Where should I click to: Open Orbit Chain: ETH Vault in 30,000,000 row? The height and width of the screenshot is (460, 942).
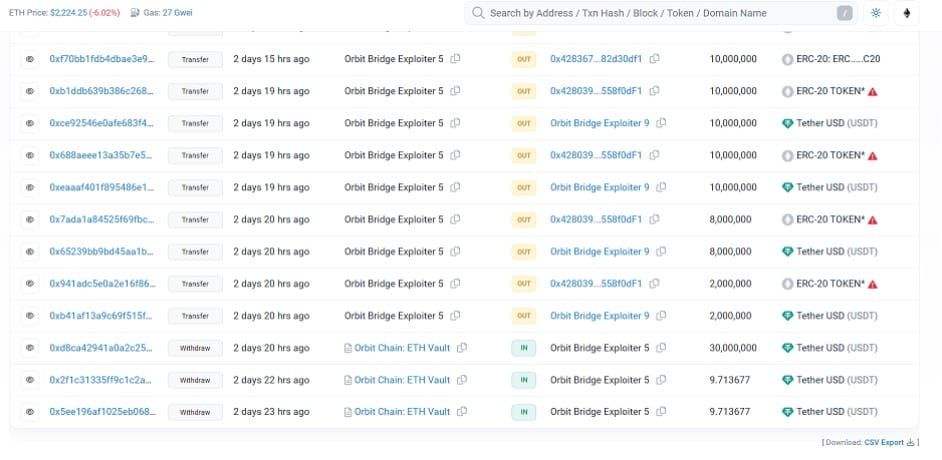coord(402,348)
